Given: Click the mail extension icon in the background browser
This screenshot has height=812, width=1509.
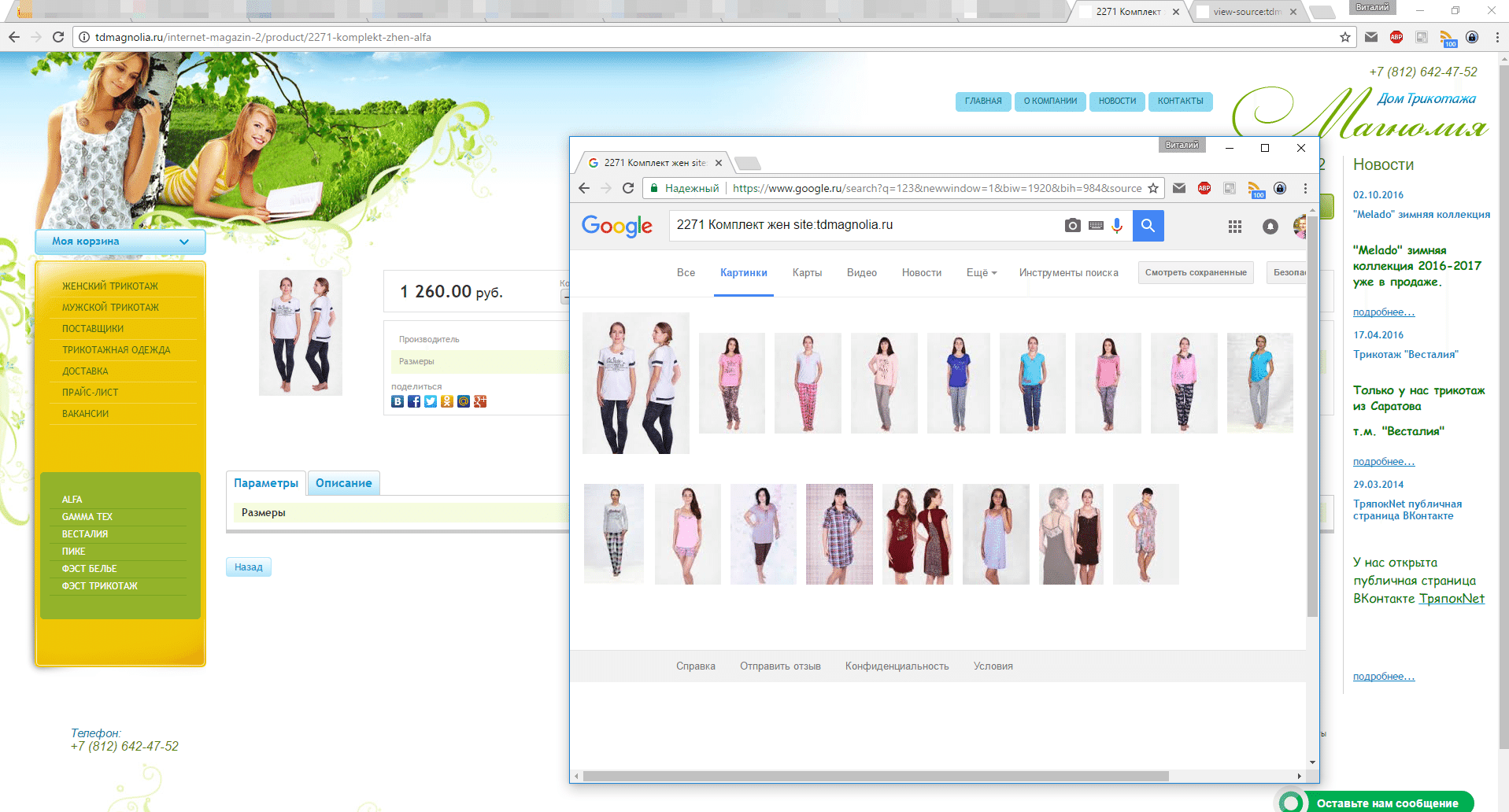Looking at the screenshot, I should pos(1370,37).
